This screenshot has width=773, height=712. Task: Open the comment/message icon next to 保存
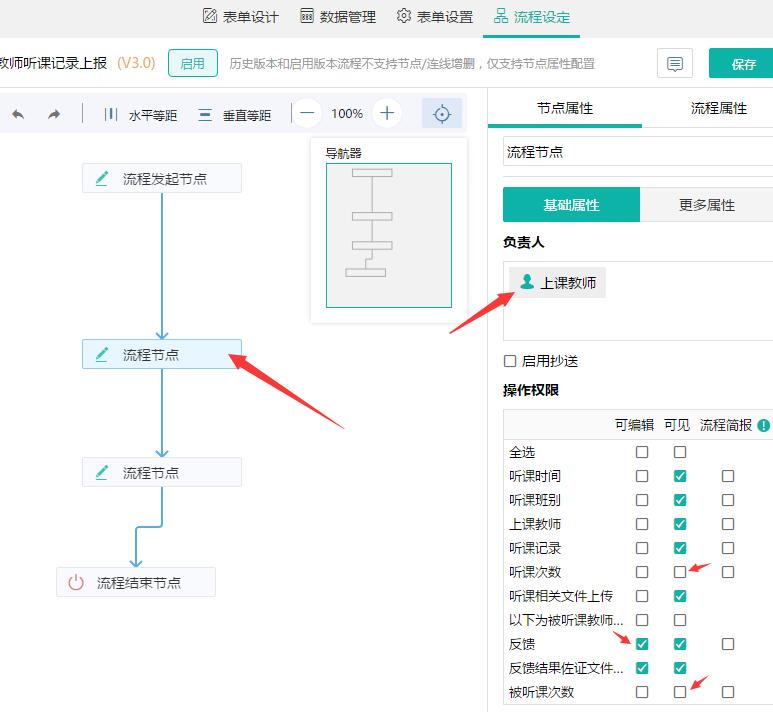pos(674,63)
